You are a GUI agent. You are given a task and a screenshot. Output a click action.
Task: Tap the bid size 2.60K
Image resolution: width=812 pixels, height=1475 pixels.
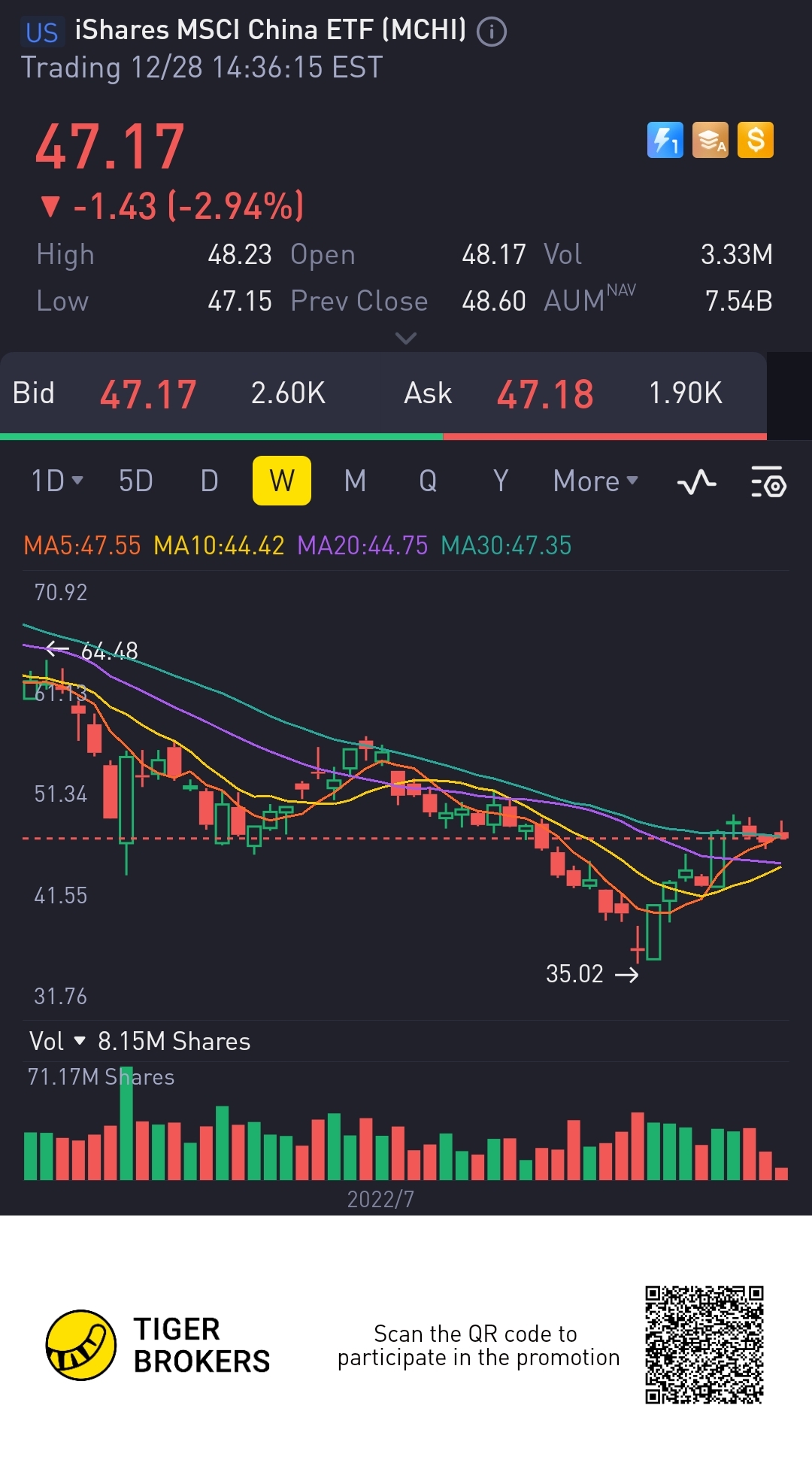(288, 393)
